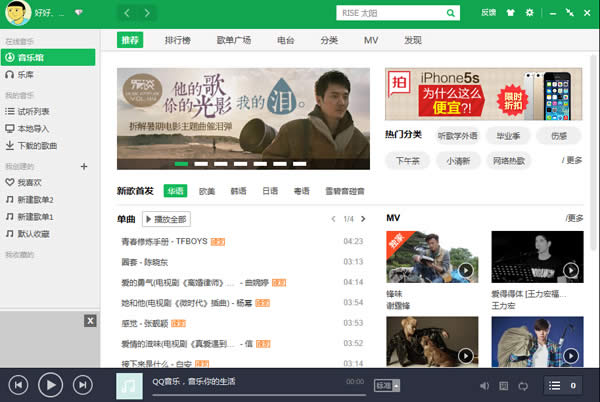Go back to the previous track
Screen dimensions: 600x402
tap(18, 384)
